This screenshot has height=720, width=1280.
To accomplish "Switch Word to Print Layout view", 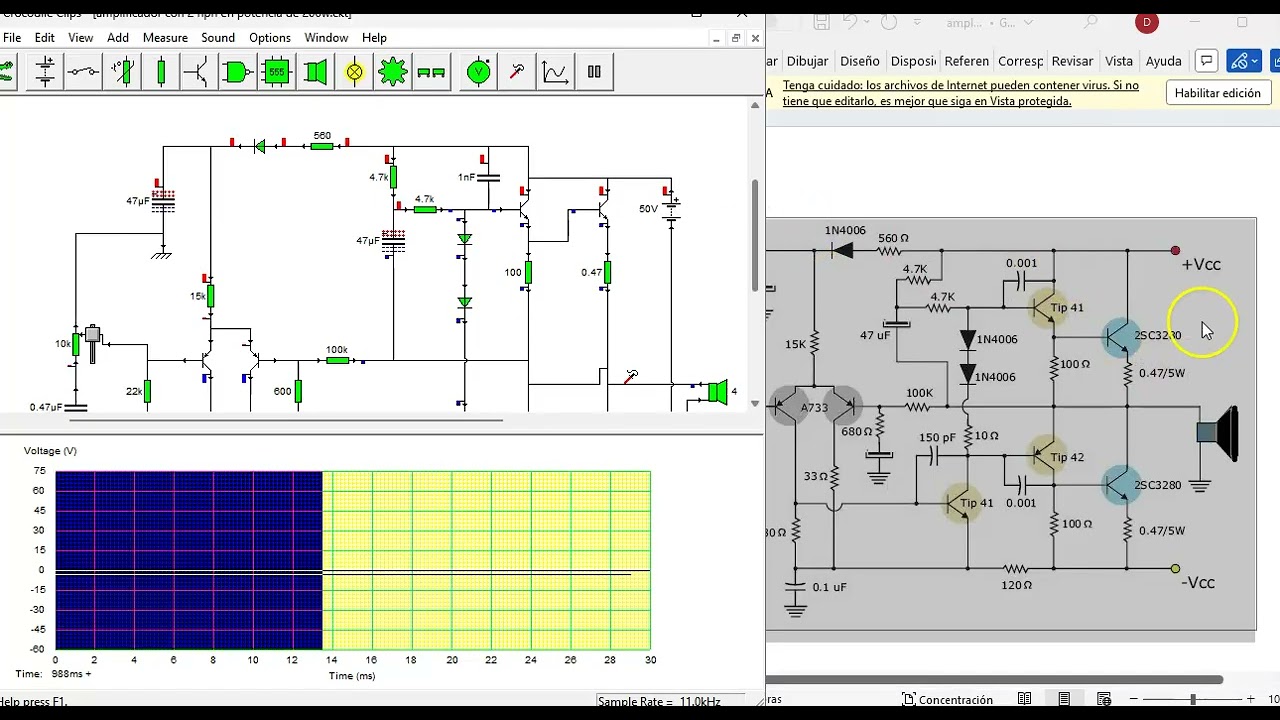I will tap(1064, 699).
